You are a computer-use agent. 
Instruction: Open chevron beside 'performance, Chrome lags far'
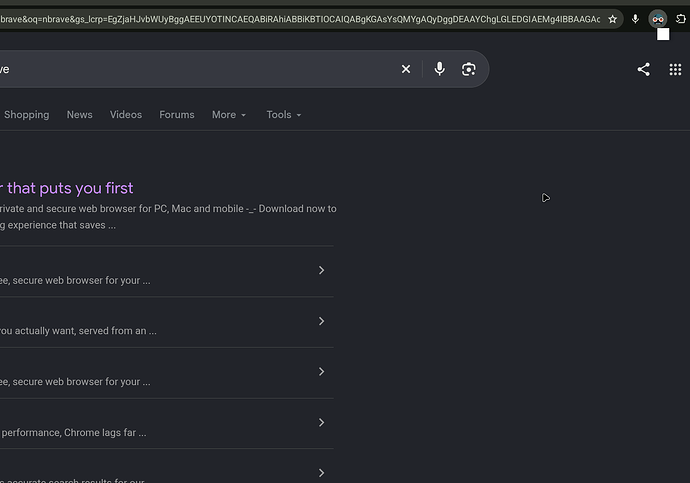click(322, 422)
